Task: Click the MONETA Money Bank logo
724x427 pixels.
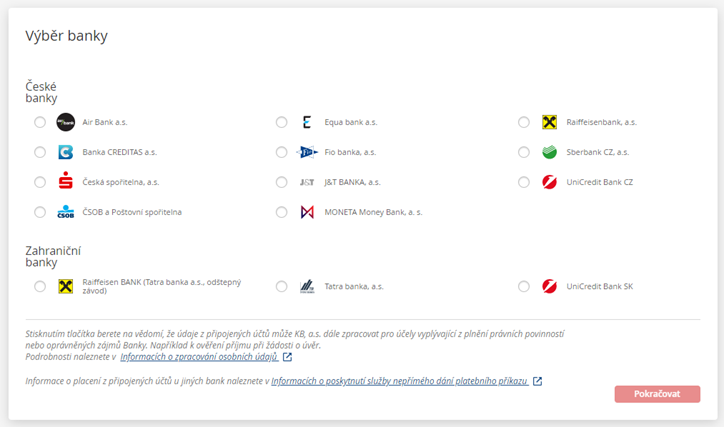Action: point(307,212)
